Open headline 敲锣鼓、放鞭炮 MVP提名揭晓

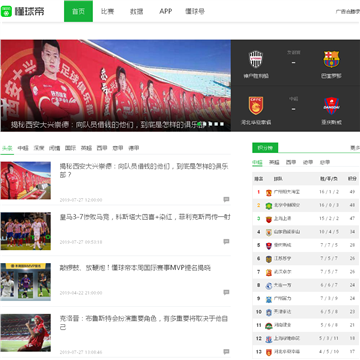click(135, 268)
